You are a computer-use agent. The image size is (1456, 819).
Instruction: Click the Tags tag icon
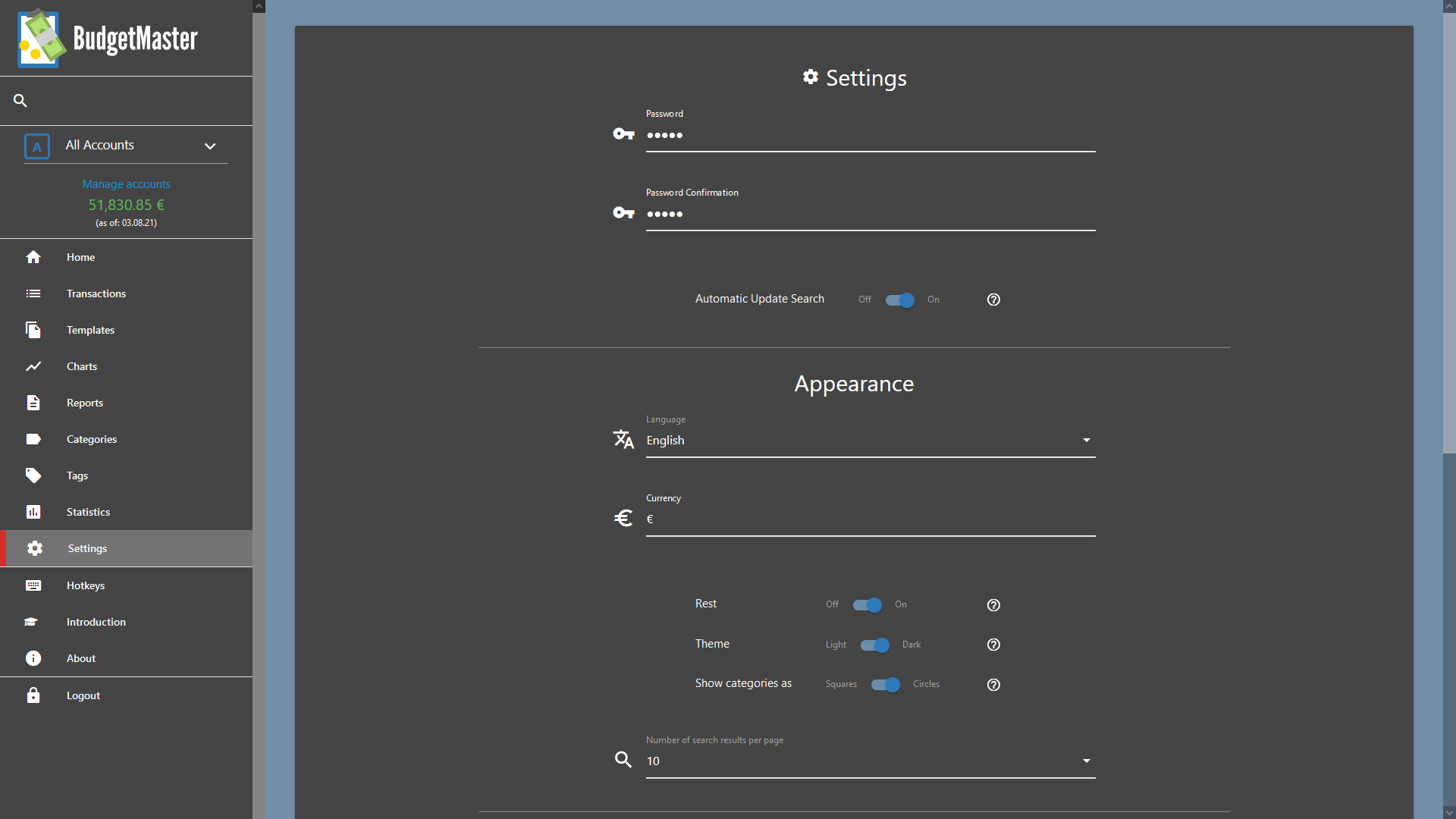[x=33, y=475]
